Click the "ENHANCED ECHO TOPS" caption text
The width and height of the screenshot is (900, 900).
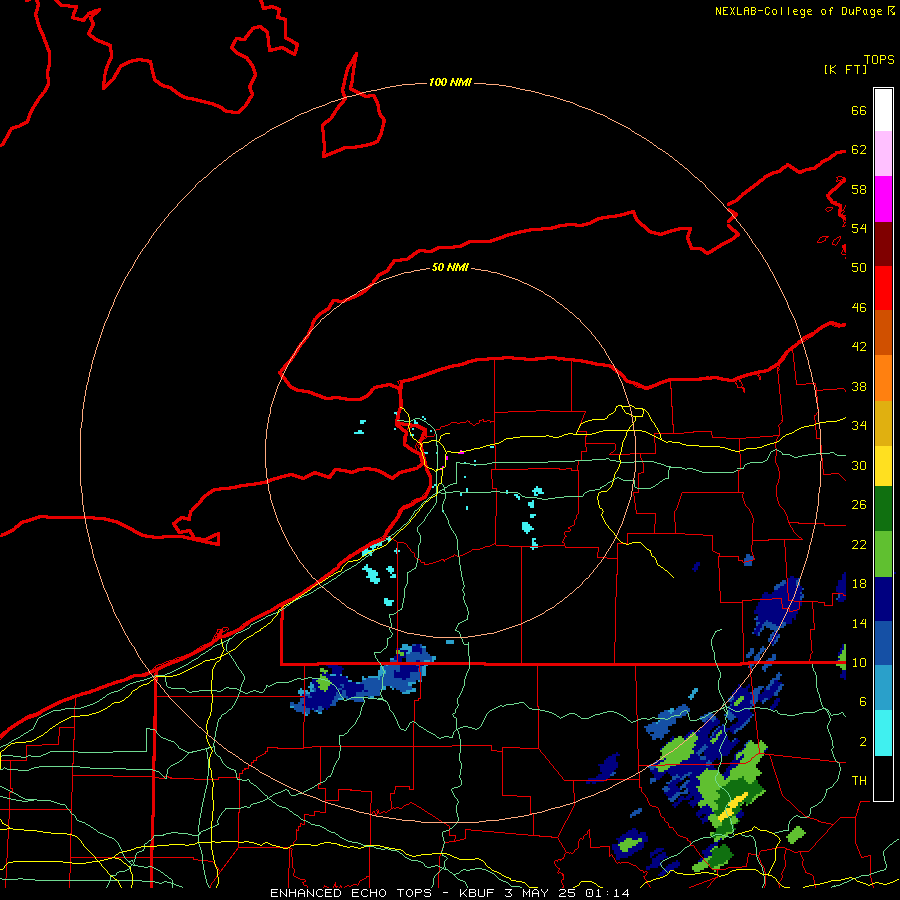(351, 893)
